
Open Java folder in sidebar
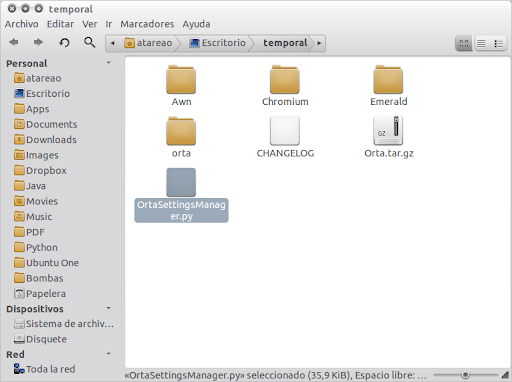[30, 186]
